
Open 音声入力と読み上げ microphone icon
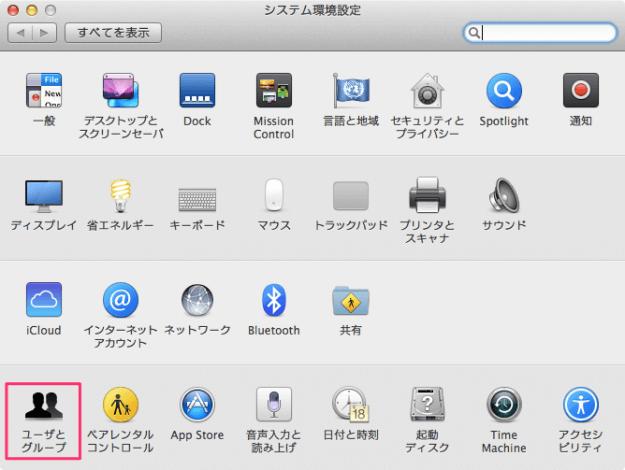pos(274,404)
